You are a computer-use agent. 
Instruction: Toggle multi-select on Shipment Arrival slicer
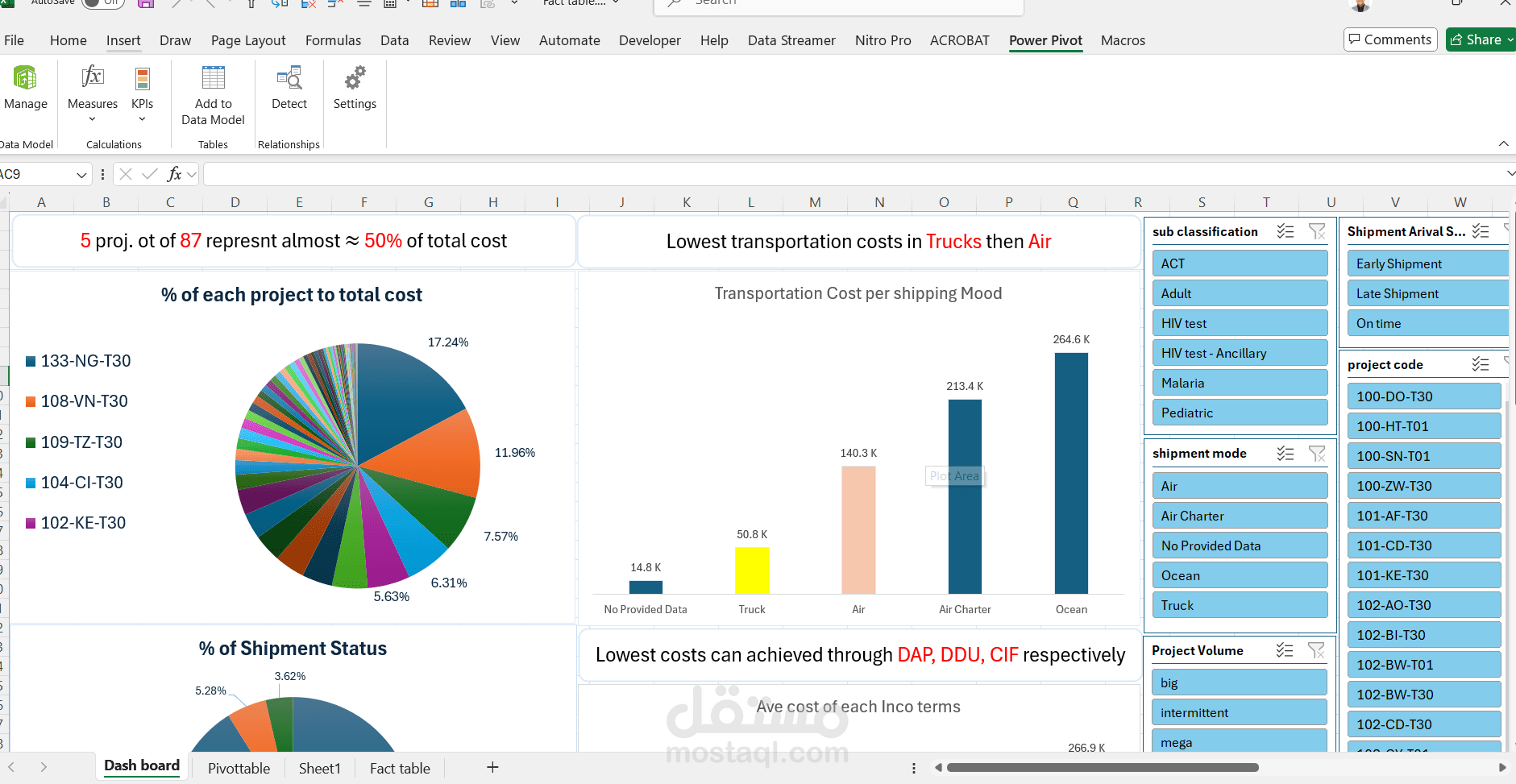[x=1481, y=231]
